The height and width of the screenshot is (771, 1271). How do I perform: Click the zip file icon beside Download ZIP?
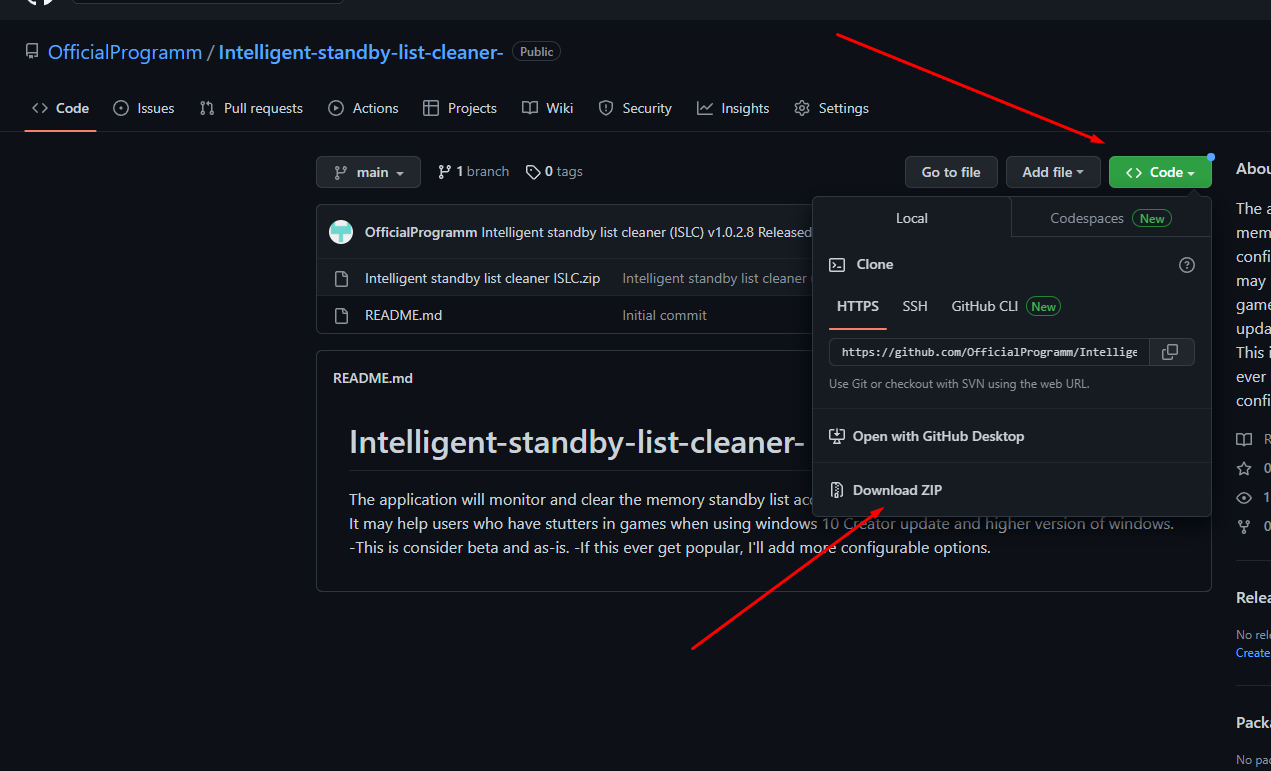(x=838, y=490)
